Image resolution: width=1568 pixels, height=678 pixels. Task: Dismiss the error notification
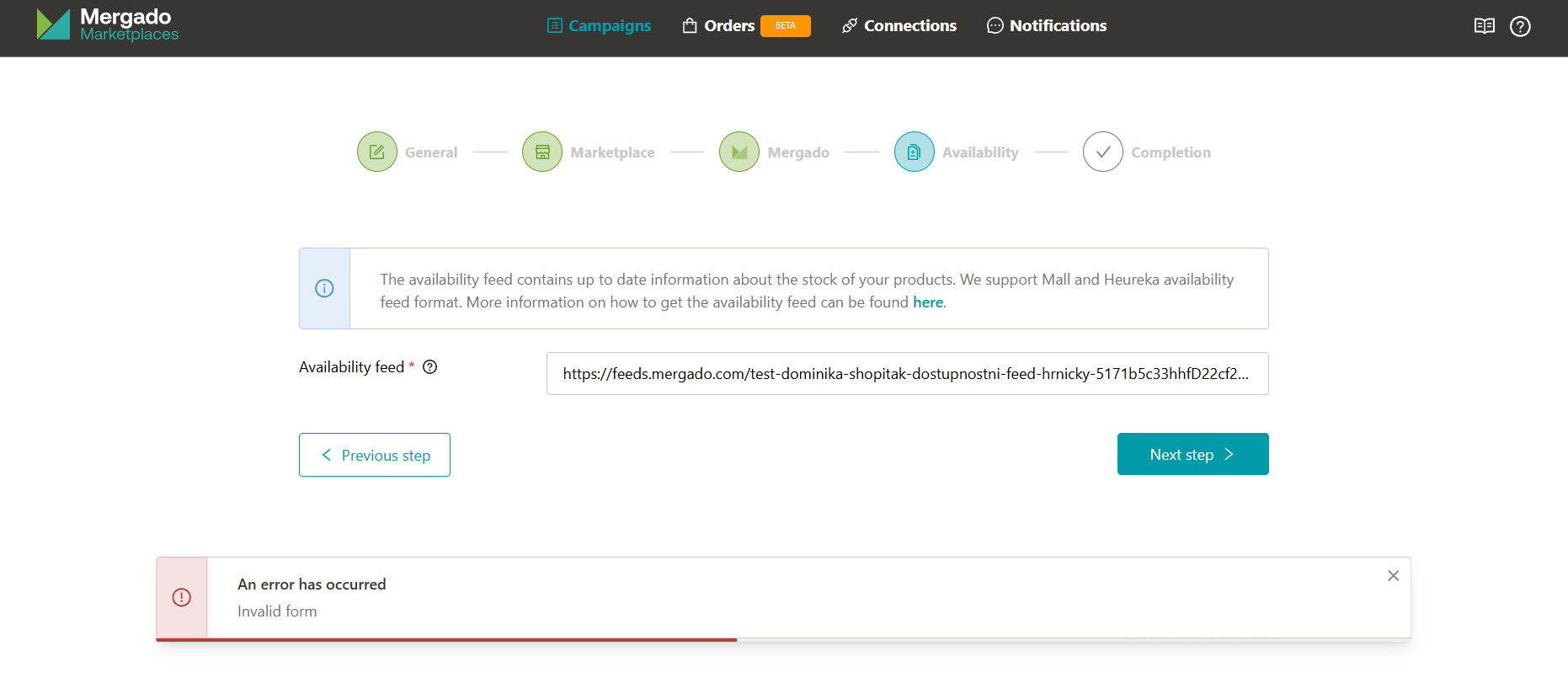[x=1393, y=576]
